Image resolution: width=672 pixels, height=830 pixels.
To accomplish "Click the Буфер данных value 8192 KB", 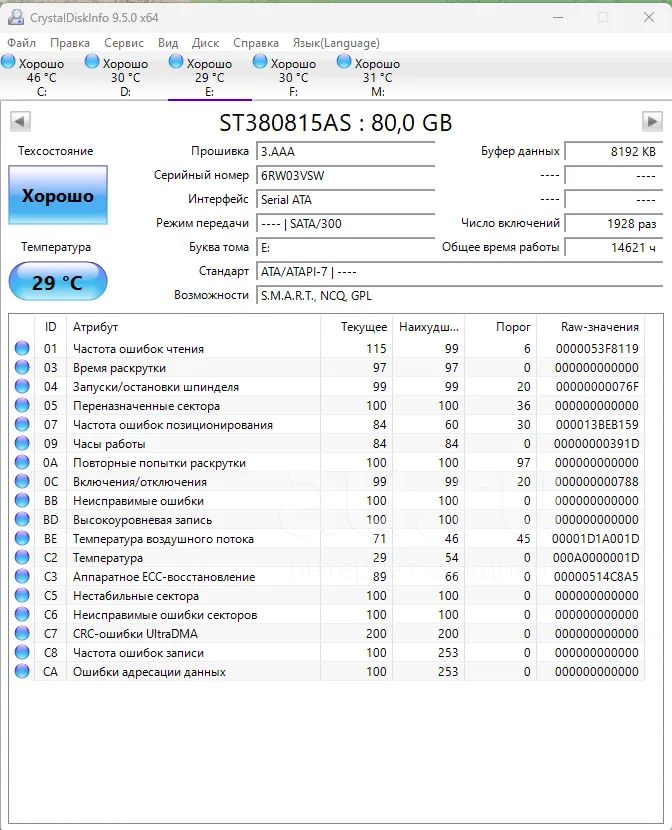I will pyautogui.click(x=614, y=151).
